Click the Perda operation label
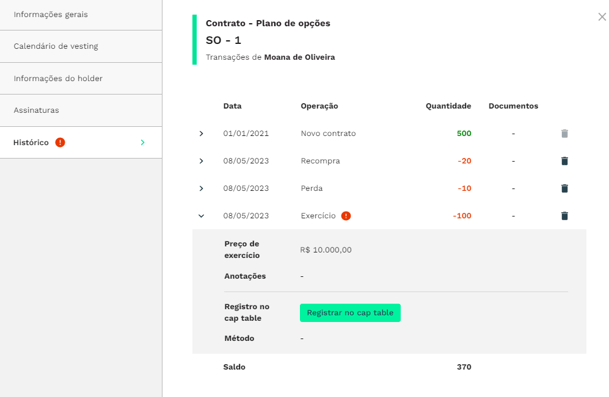The width and height of the screenshot is (609, 397). [311, 188]
